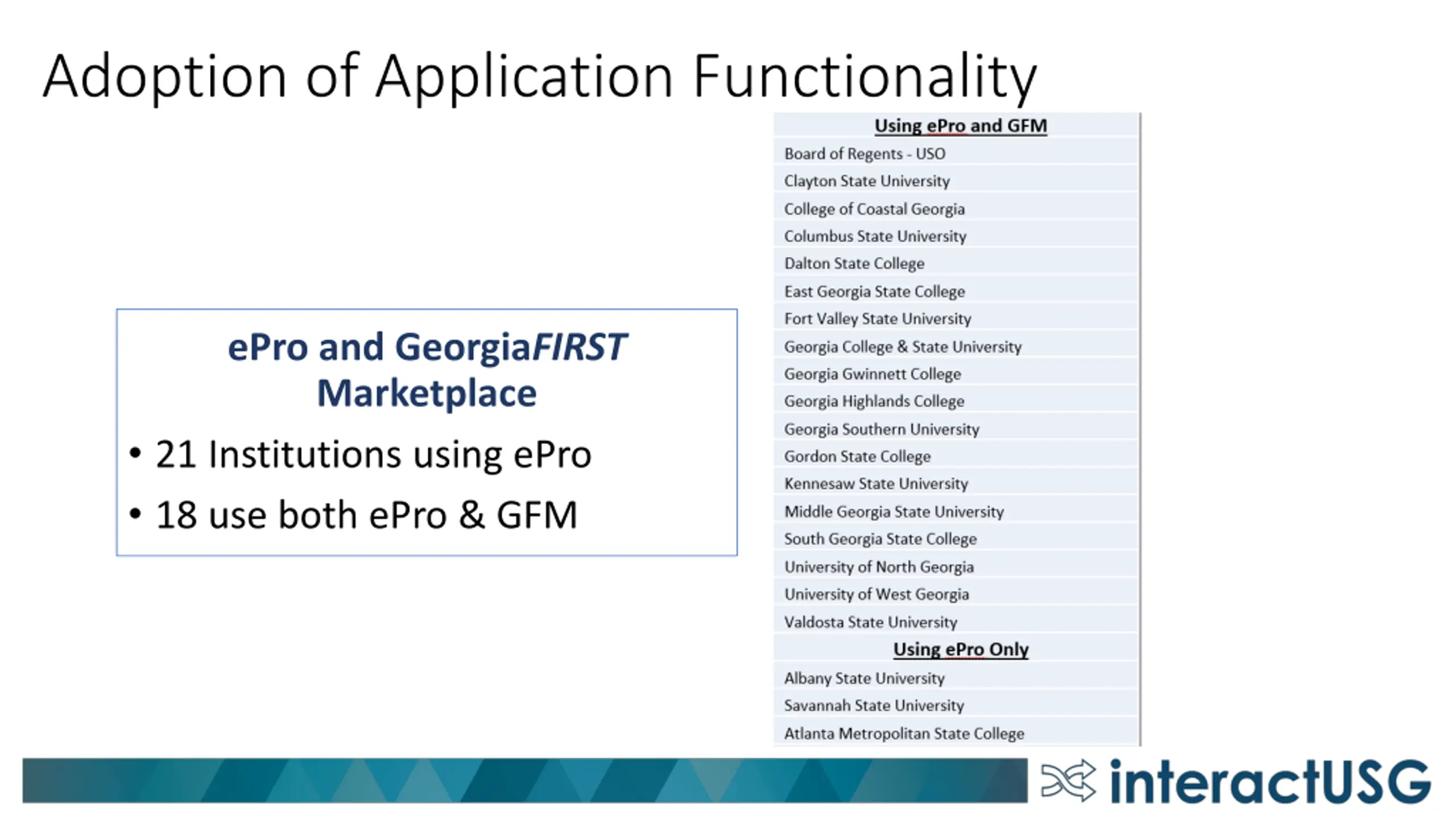Click Fort Valley State University row
This screenshot has height=819, width=1456.
pos(877,318)
